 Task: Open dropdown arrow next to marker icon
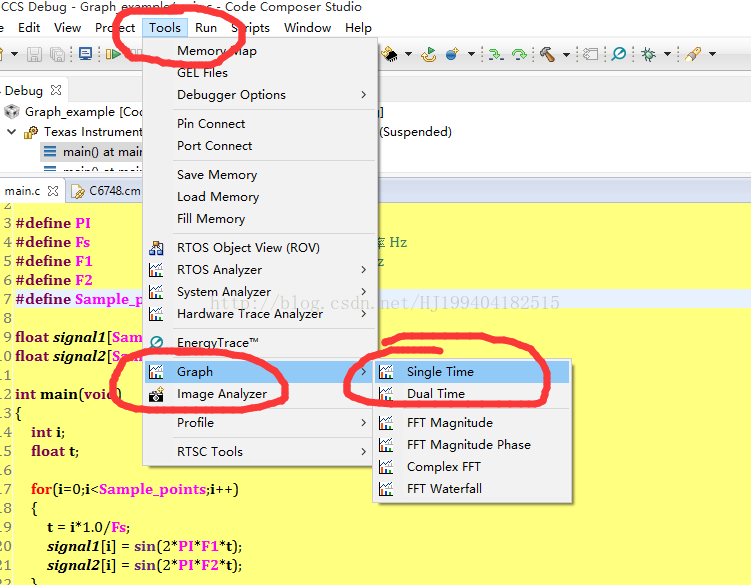click(712, 54)
